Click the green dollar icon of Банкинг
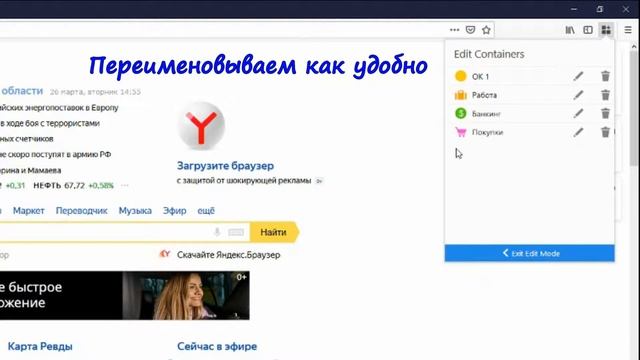This screenshot has width=640, height=360. coord(460,113)
